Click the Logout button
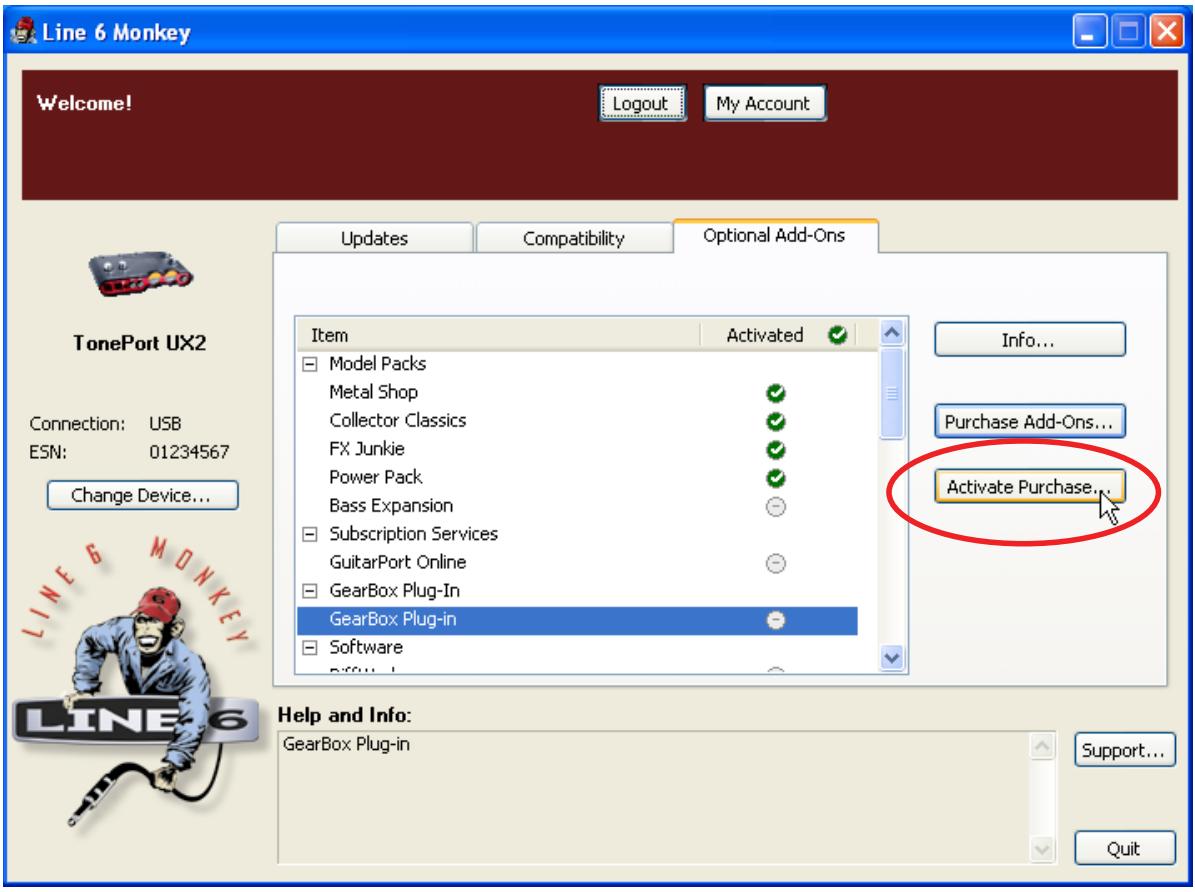 click(641, 103)
